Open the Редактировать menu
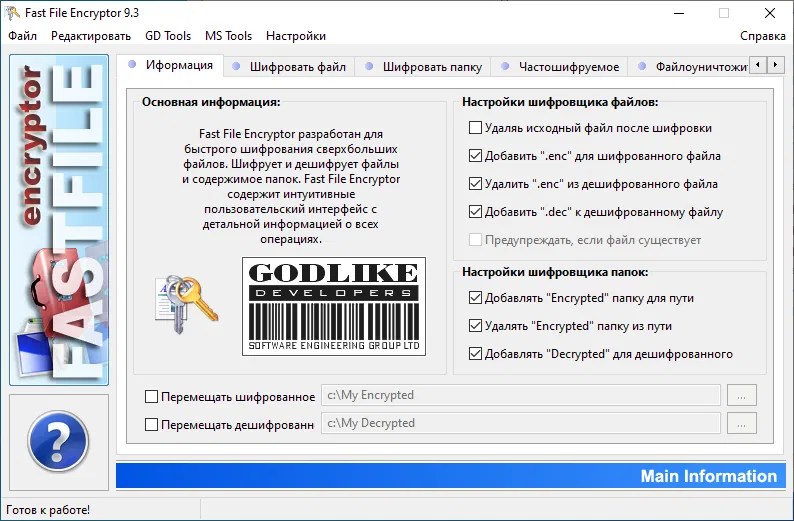Viewport: 794px width, 521px height. pyautogui.click(x=91, y=36)
